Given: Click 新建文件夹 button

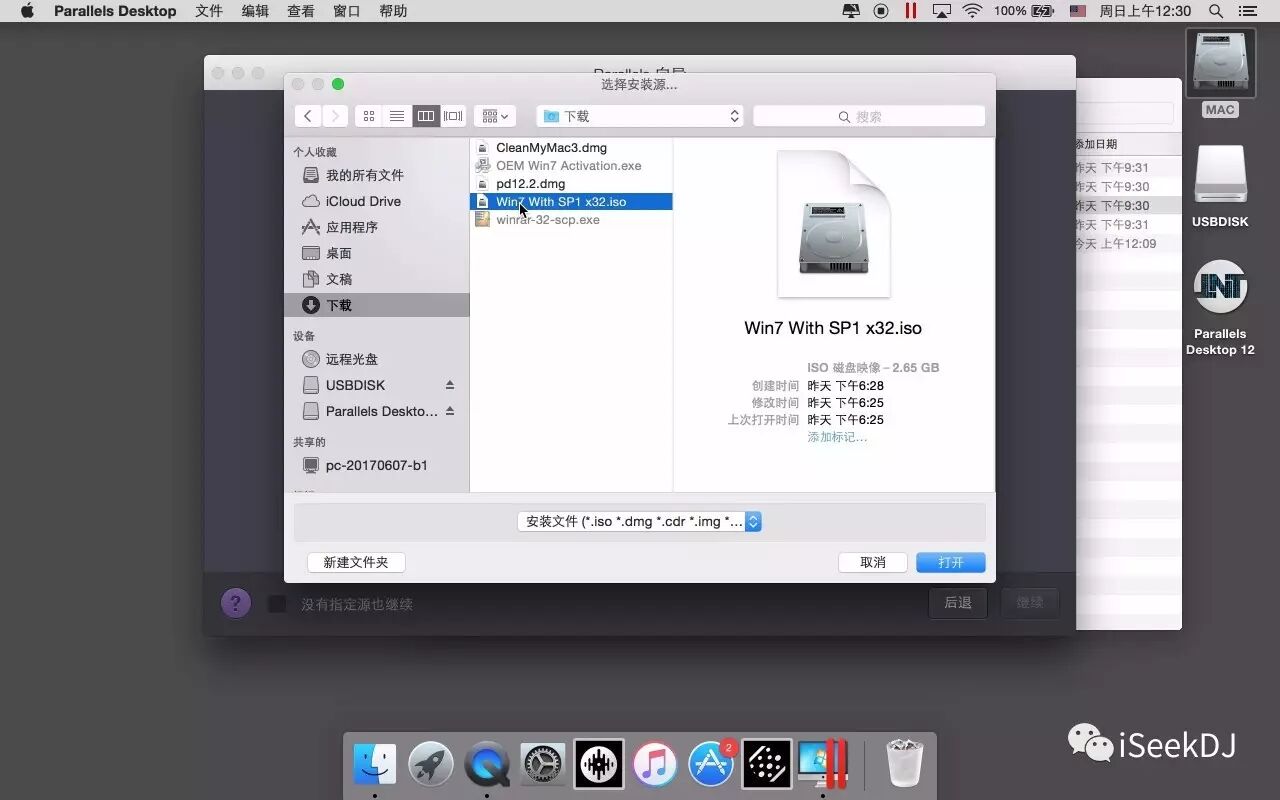Looking at the screenshot, I should point(356,562).
